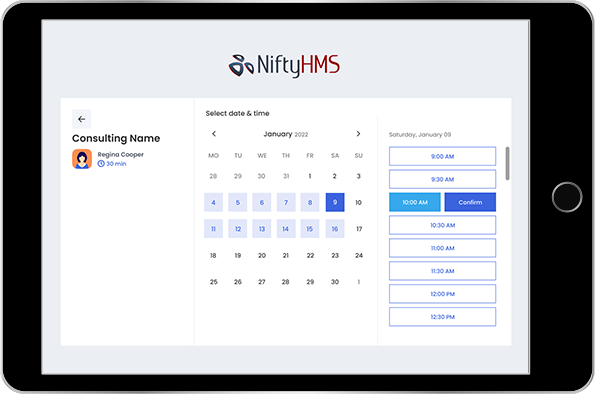
Task: Click the time slot list scrollbar
Action: 507,164
